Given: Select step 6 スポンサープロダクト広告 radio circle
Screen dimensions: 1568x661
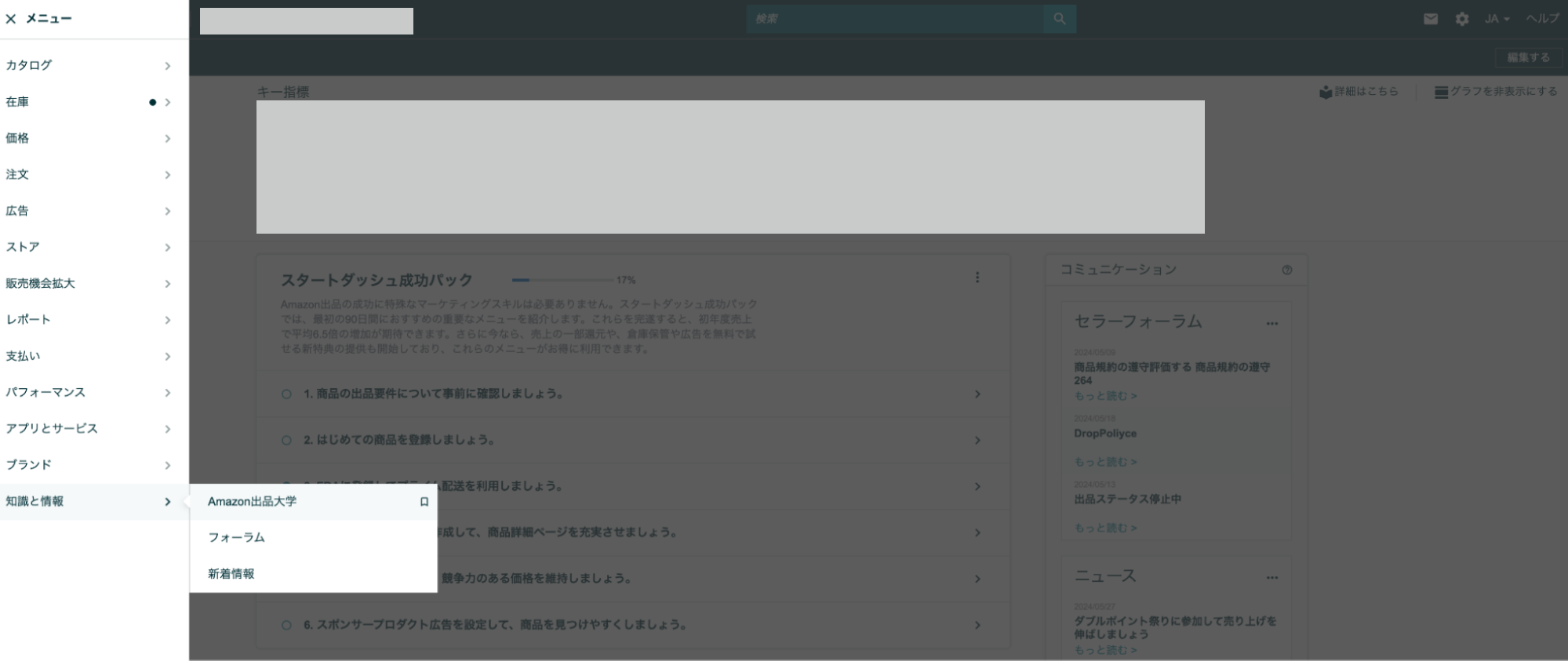Looking at the screenshot, I should (286, 626).
